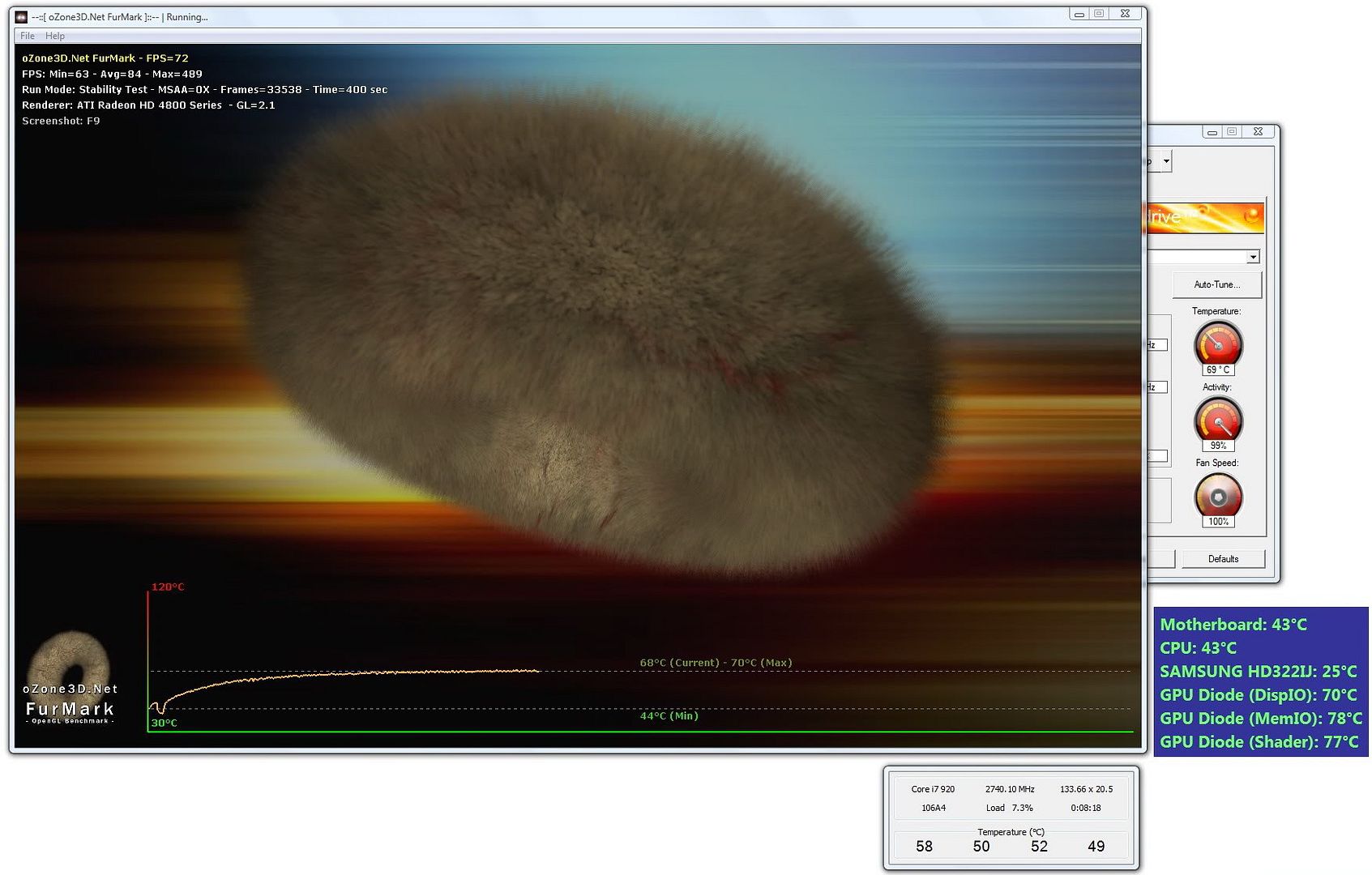Click the '30°C' graph axis label

pyautogui.click(x=164, y=723)
